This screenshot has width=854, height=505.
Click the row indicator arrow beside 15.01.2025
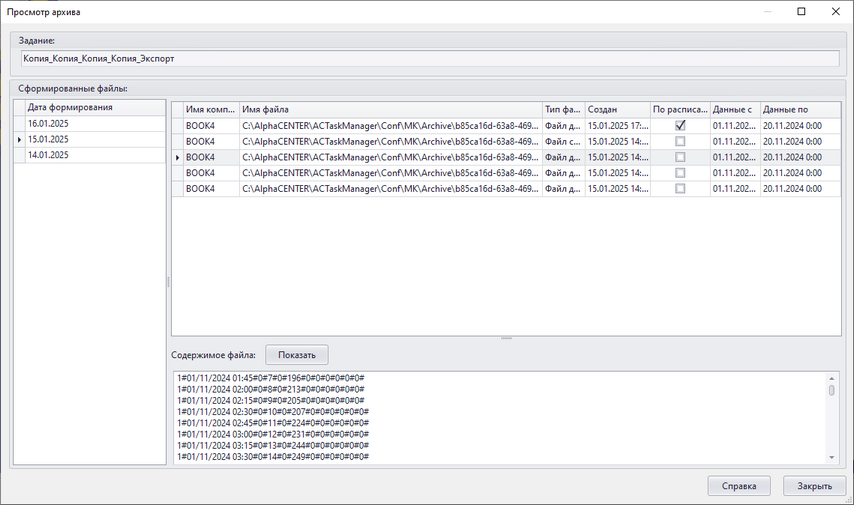pos(19,140)
